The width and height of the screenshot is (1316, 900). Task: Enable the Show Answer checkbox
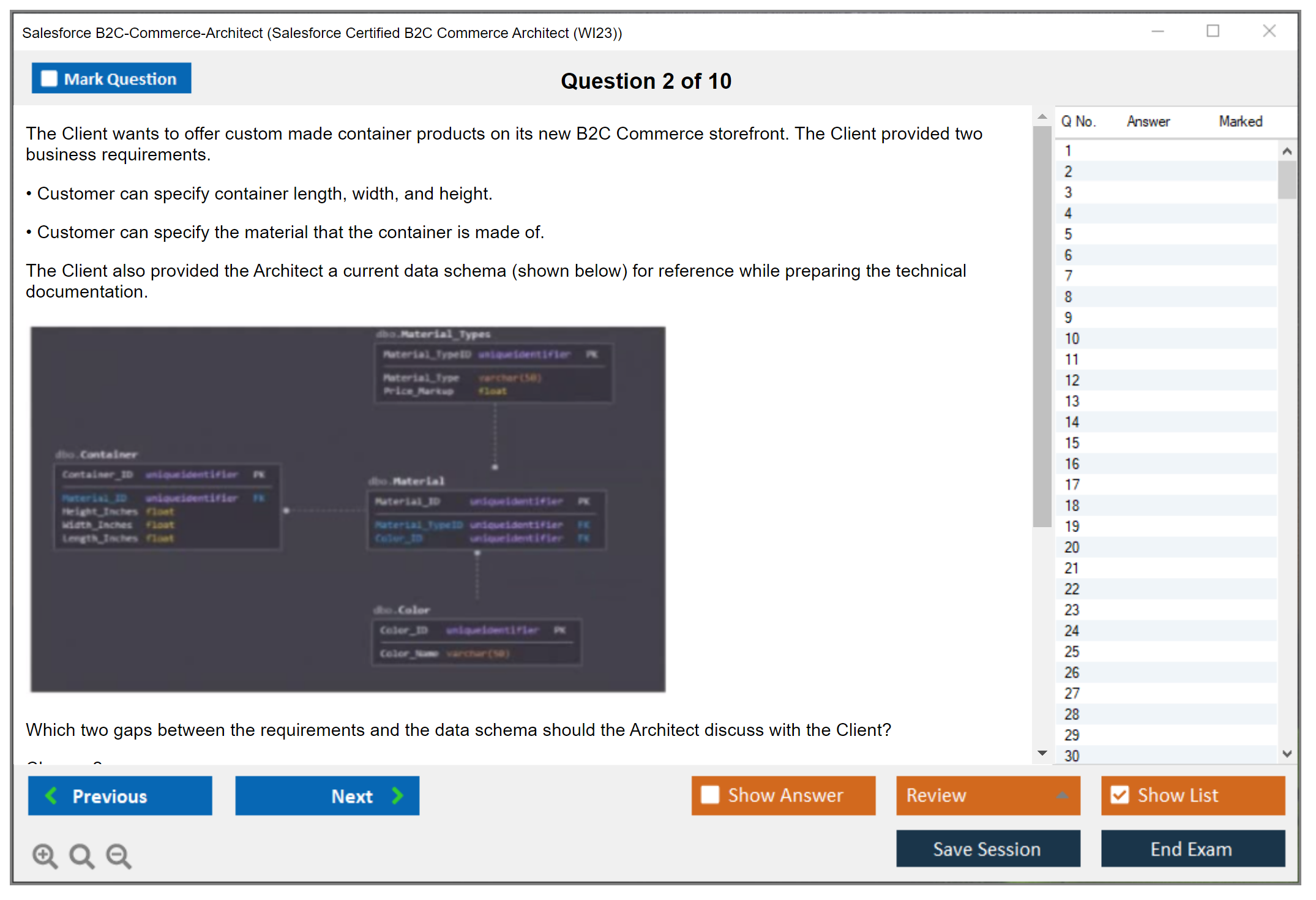tap(710, 795)
